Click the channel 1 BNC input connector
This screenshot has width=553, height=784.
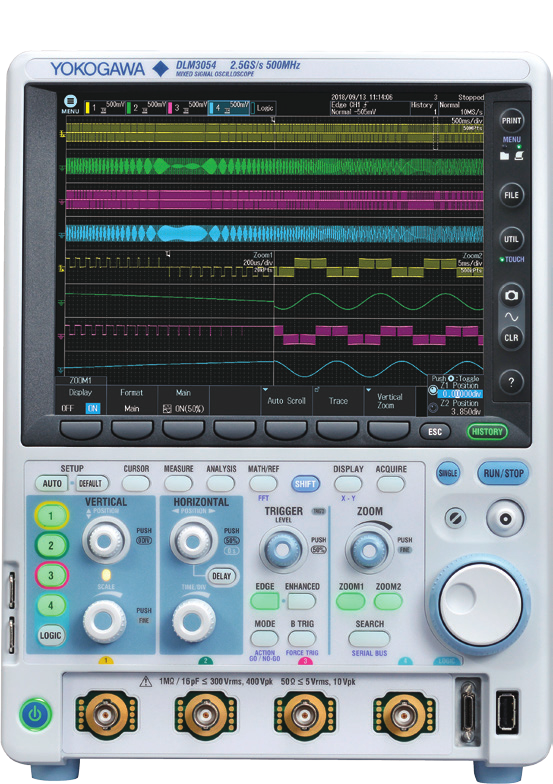[x=106, y=715]
